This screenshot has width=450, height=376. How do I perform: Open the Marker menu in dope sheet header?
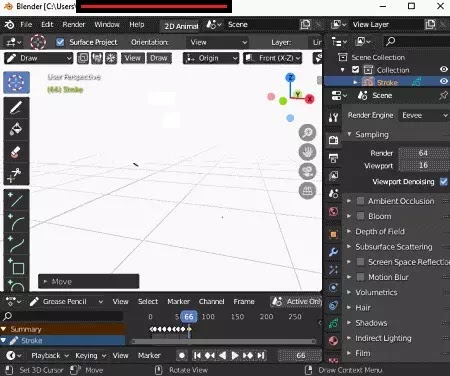click(178, 302)
